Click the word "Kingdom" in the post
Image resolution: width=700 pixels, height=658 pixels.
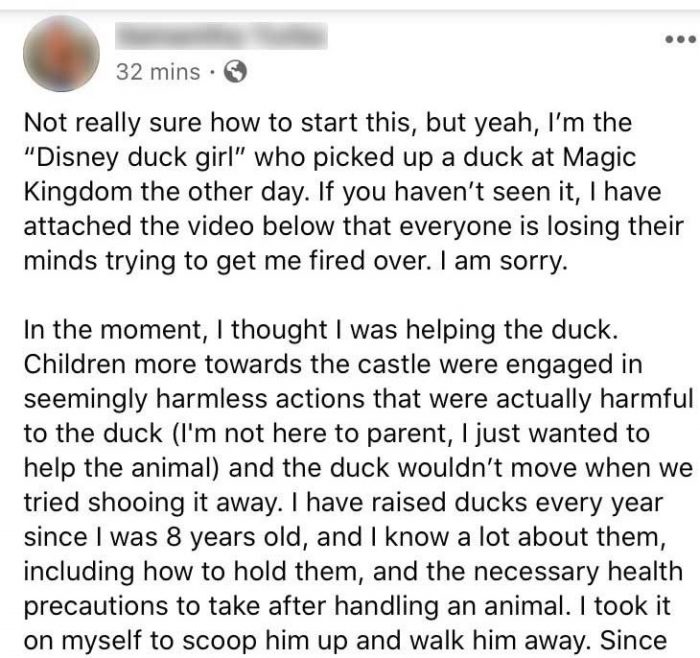[x=79, y=192]
